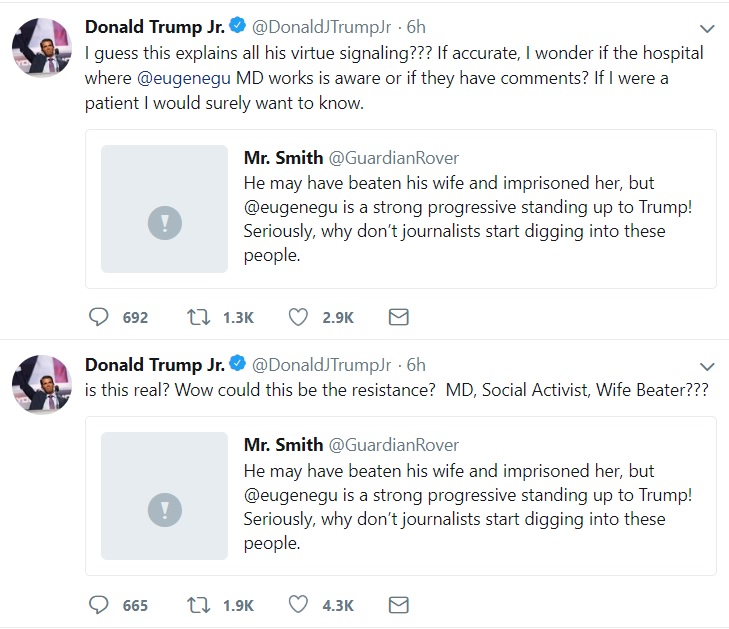
Task: Open the @DonaldJTrumpJr handle in first tweet
Action: [x=321, y=27]
